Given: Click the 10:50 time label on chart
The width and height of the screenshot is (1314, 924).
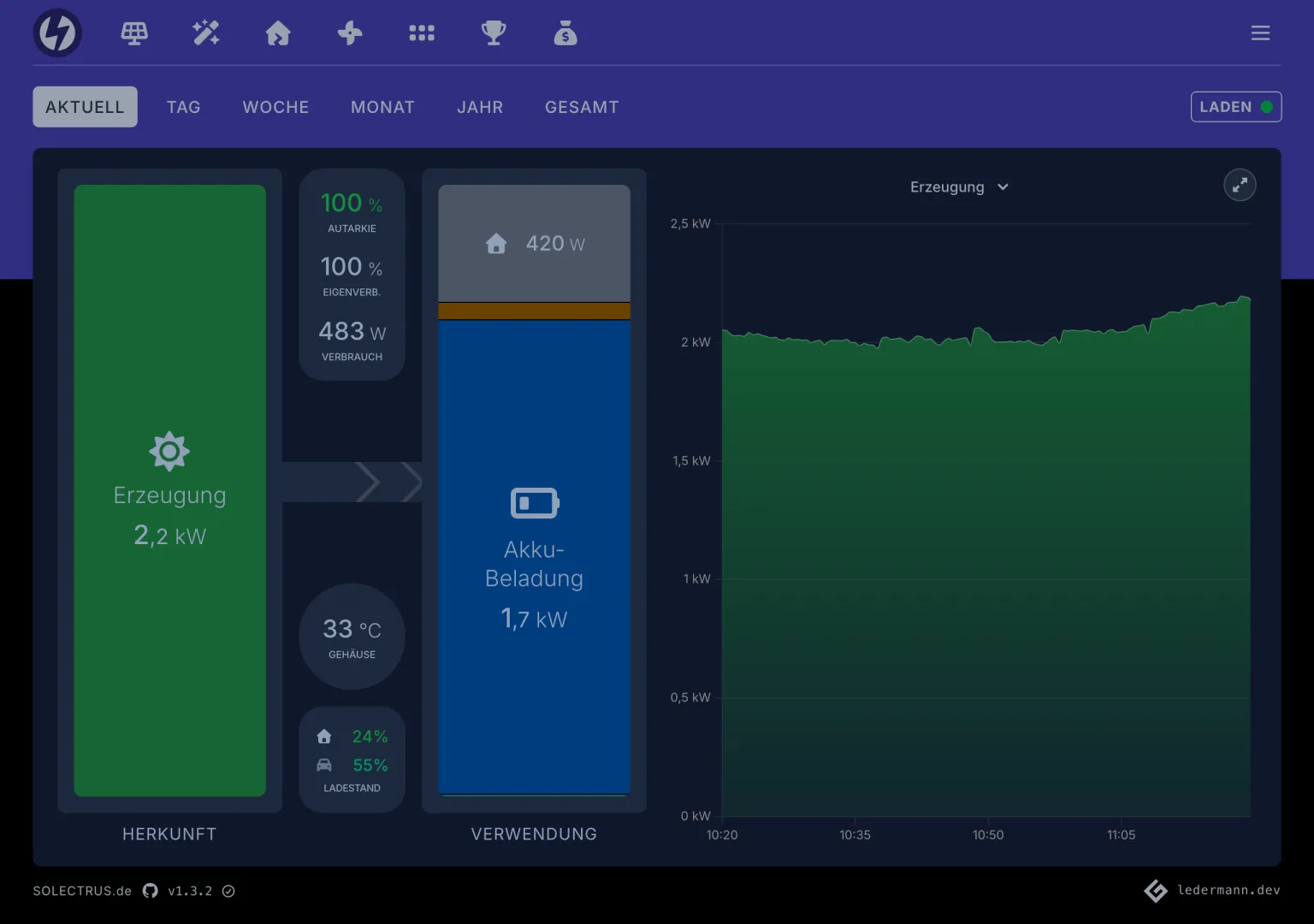Looking at the screenshot, I should tap(988, 835).
